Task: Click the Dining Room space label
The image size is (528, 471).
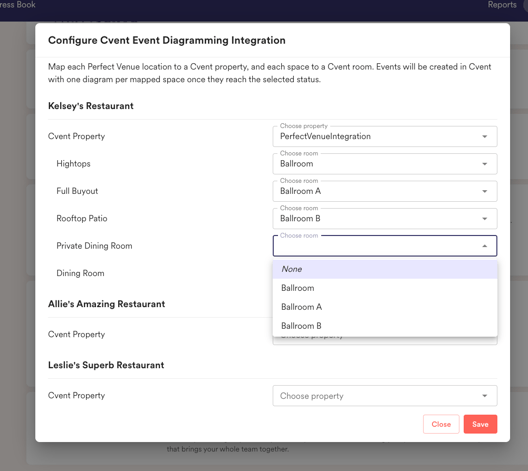Action: [x=80, y=273]
